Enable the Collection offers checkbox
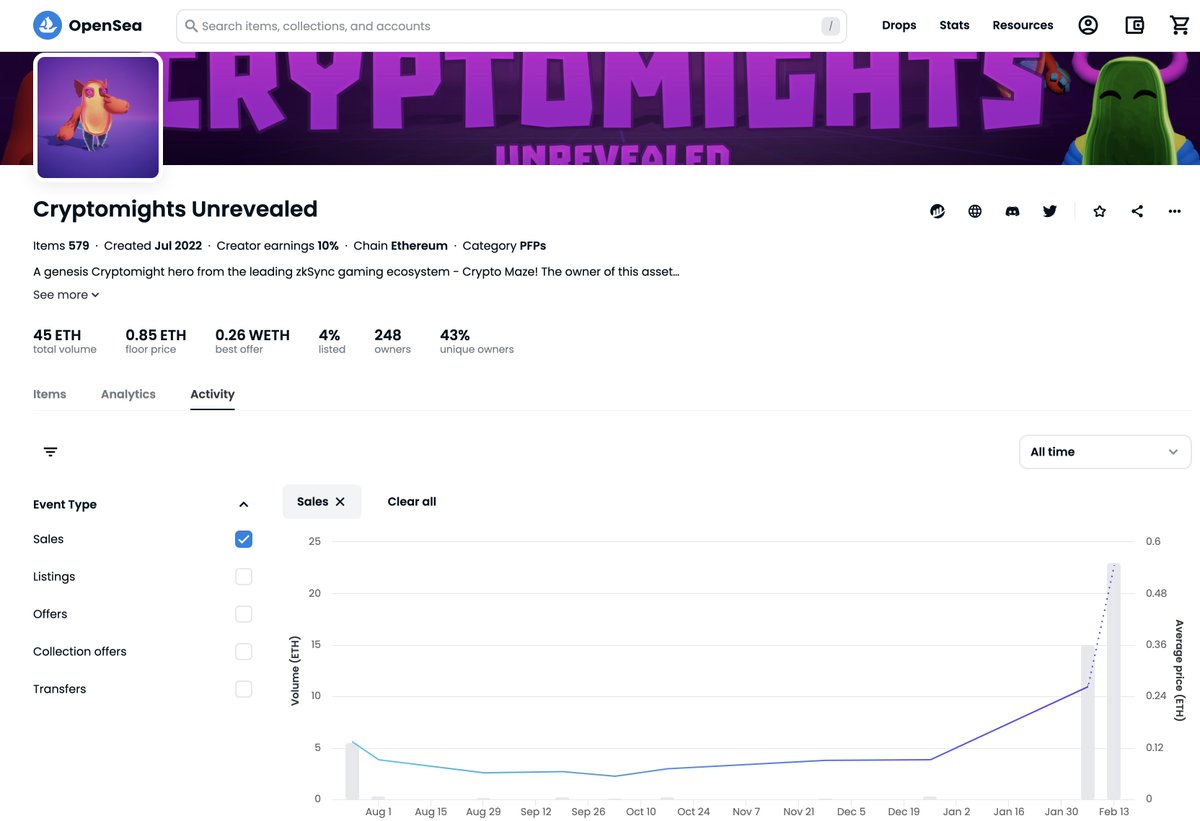Image resolution: width=1200 pixels, height=821 pixels. [x=244, y=652]
